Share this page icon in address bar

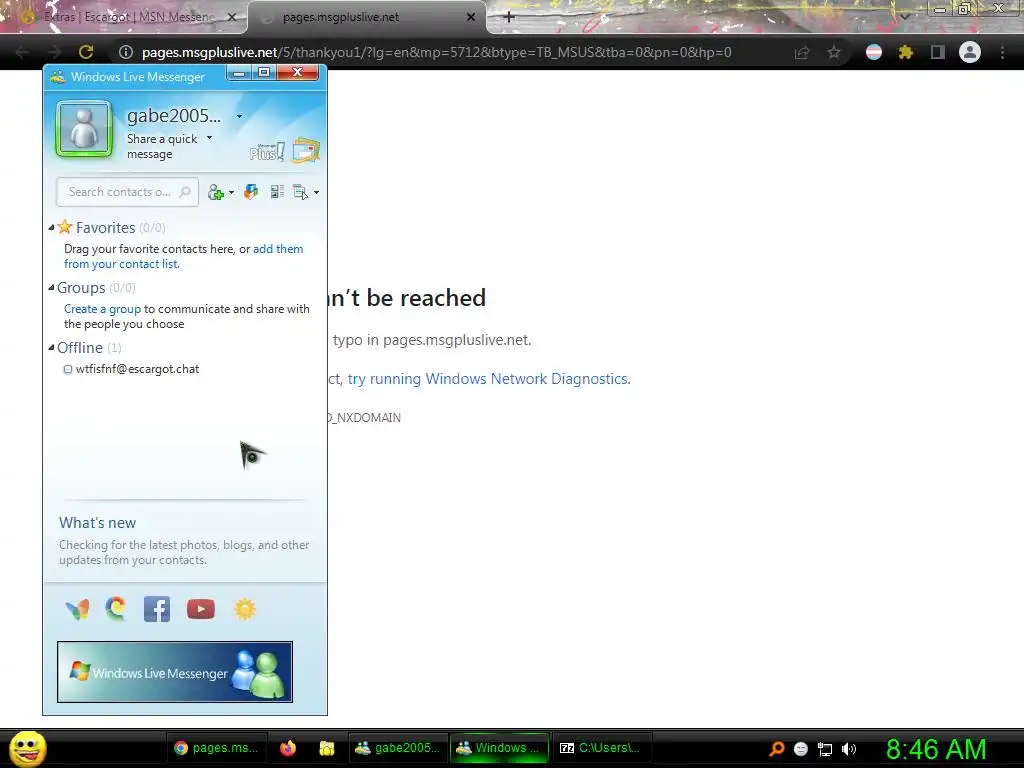pyautogui.click(x=802, y=52)
